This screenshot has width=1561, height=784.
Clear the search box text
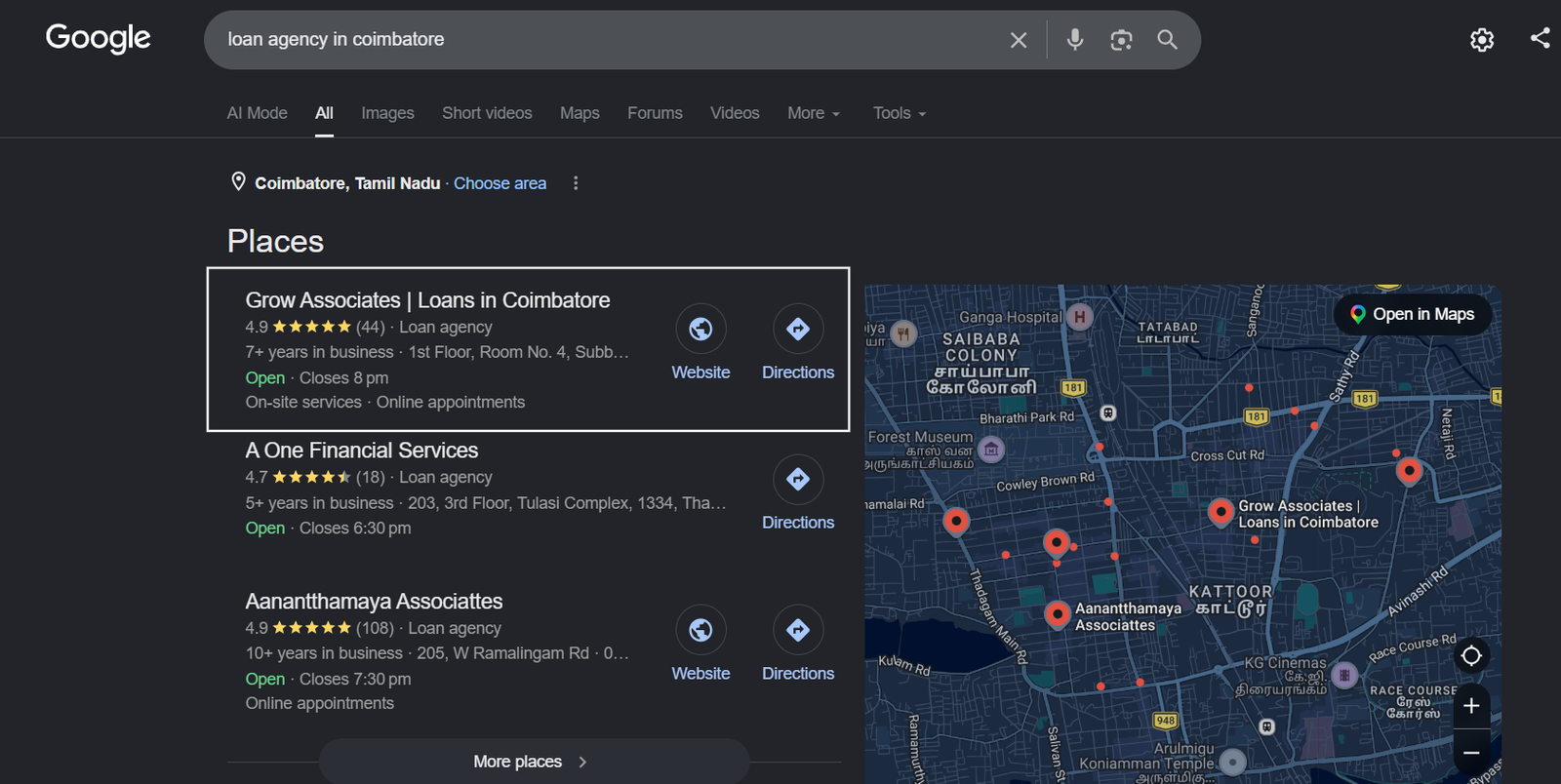[1018, 40]
